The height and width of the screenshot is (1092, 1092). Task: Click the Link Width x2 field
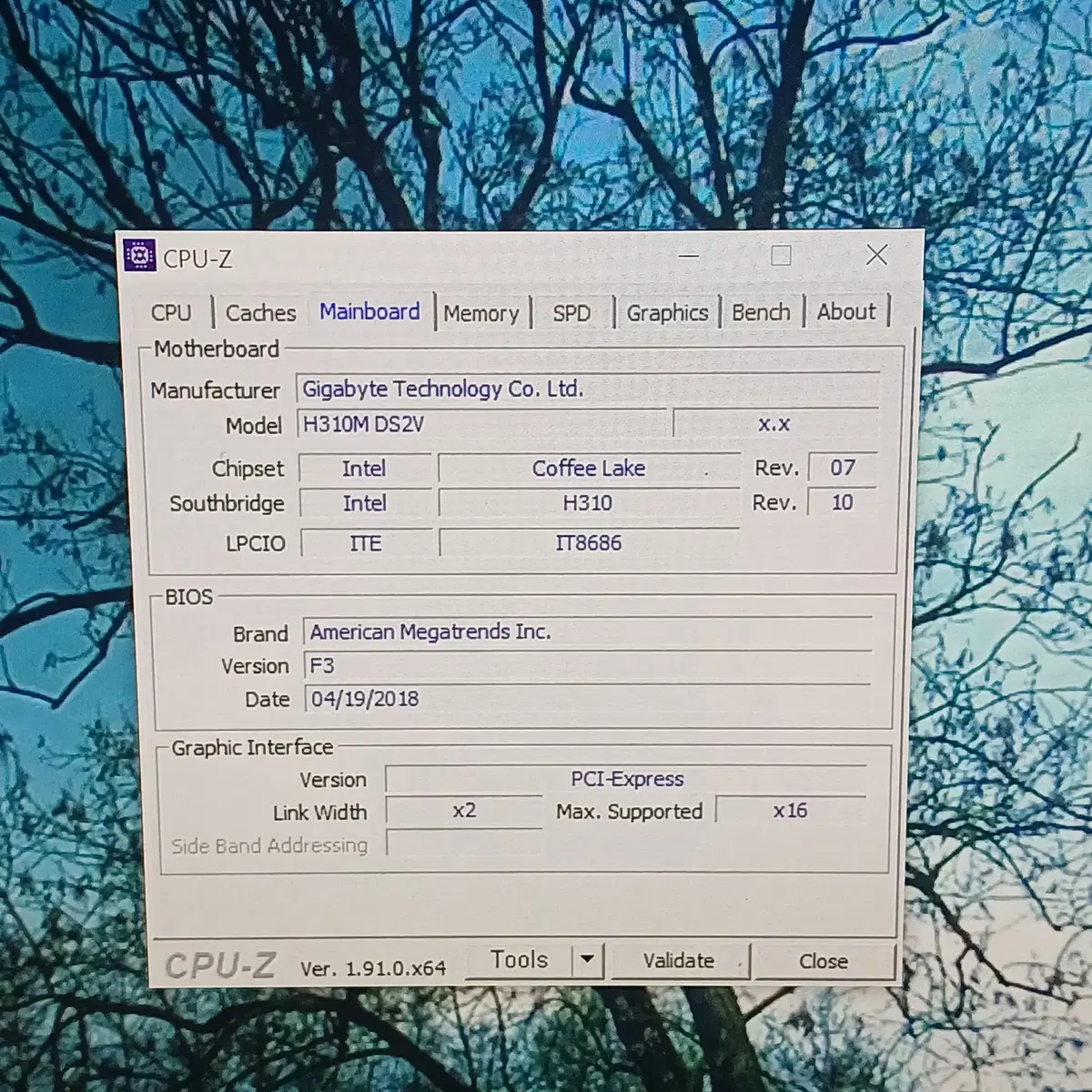[x=464, y=810]
